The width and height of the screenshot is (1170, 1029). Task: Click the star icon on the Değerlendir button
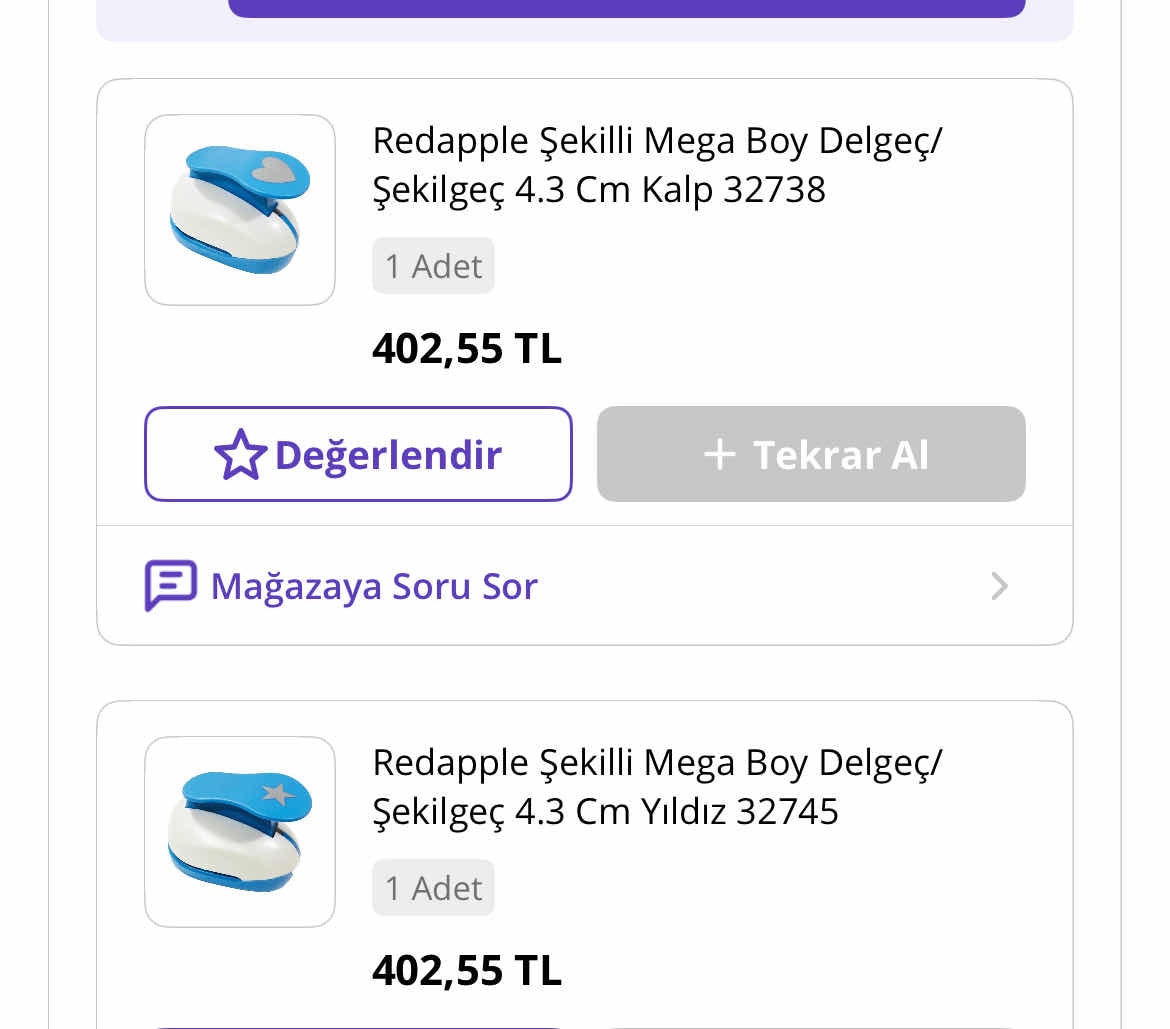(240, 455)
